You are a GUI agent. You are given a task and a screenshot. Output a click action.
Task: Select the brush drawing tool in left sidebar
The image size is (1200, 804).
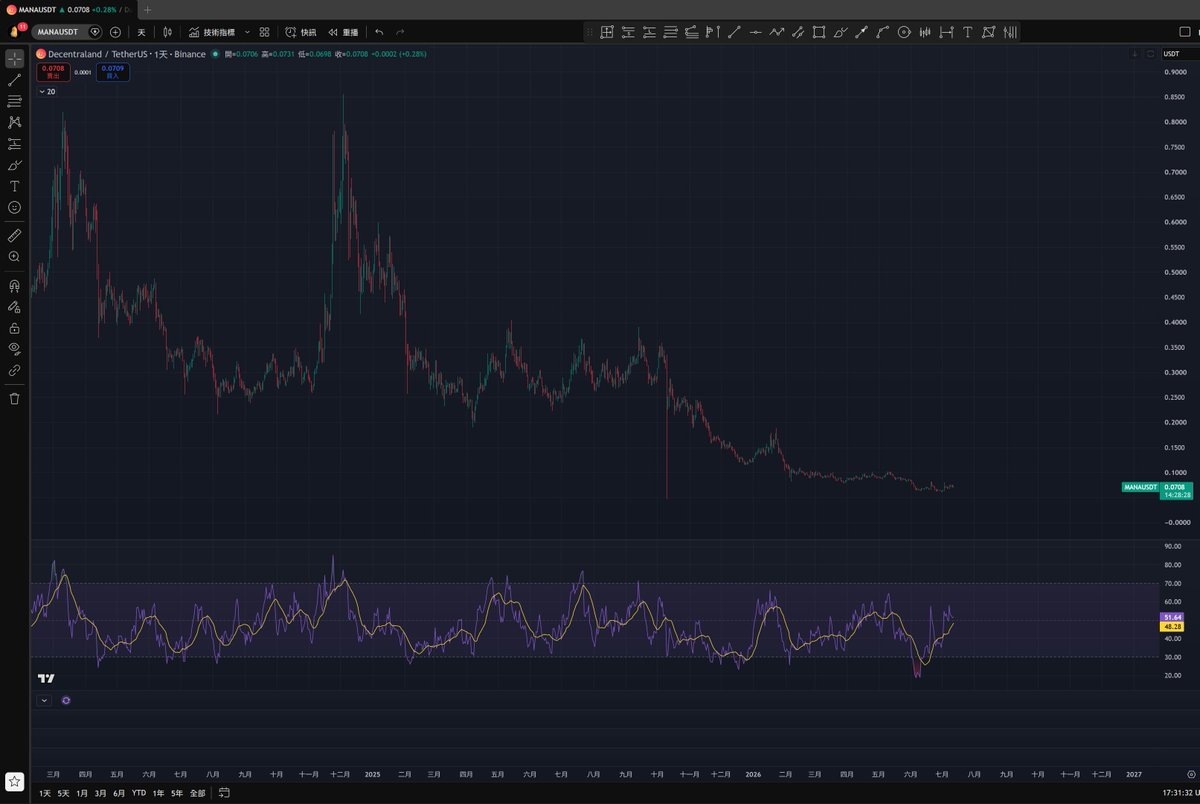pos(14,165)
